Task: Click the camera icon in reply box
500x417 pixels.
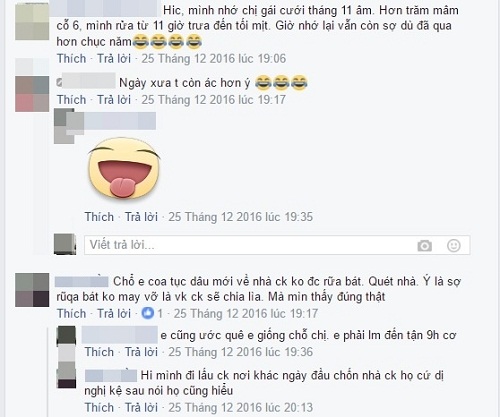Action: tap(424, 246)
